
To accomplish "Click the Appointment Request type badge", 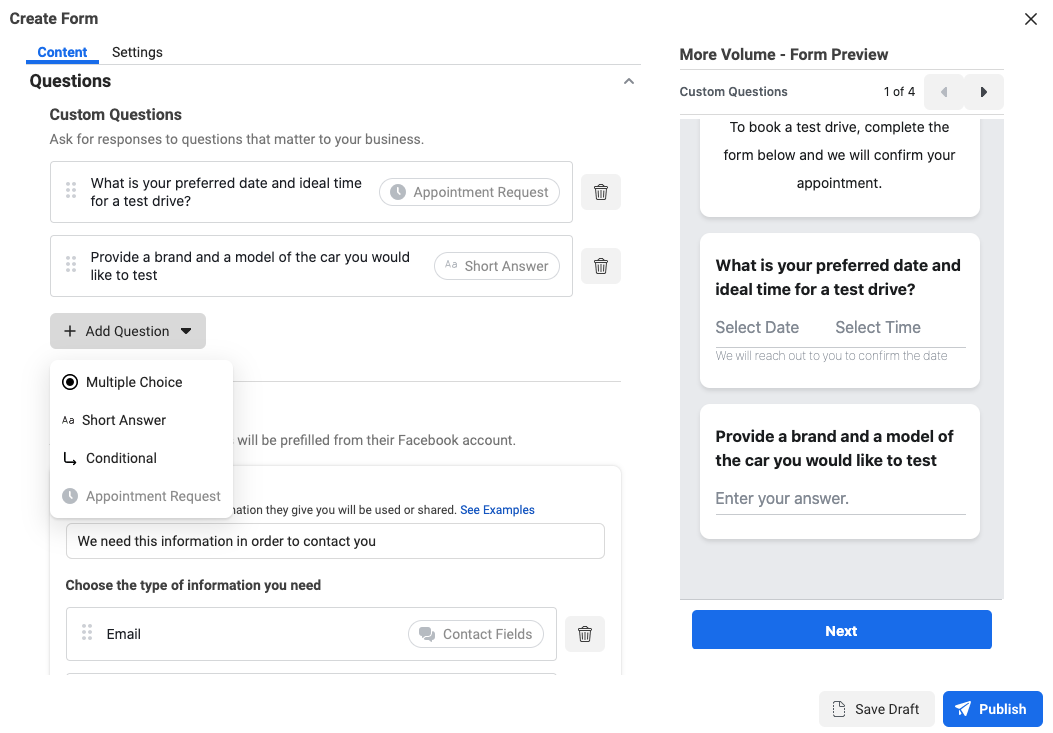I will pos(469,192).
